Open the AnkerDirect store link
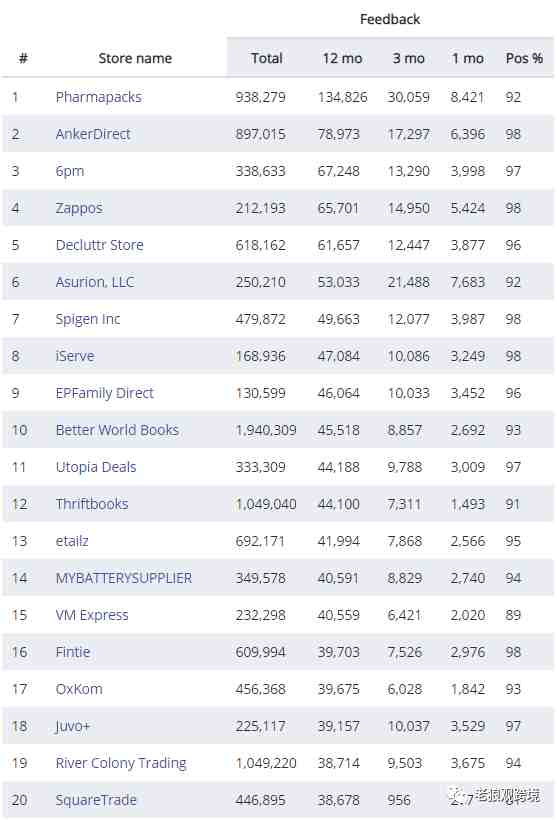The height and width of the screenshot is (820, 557). (x=93, y=134)
